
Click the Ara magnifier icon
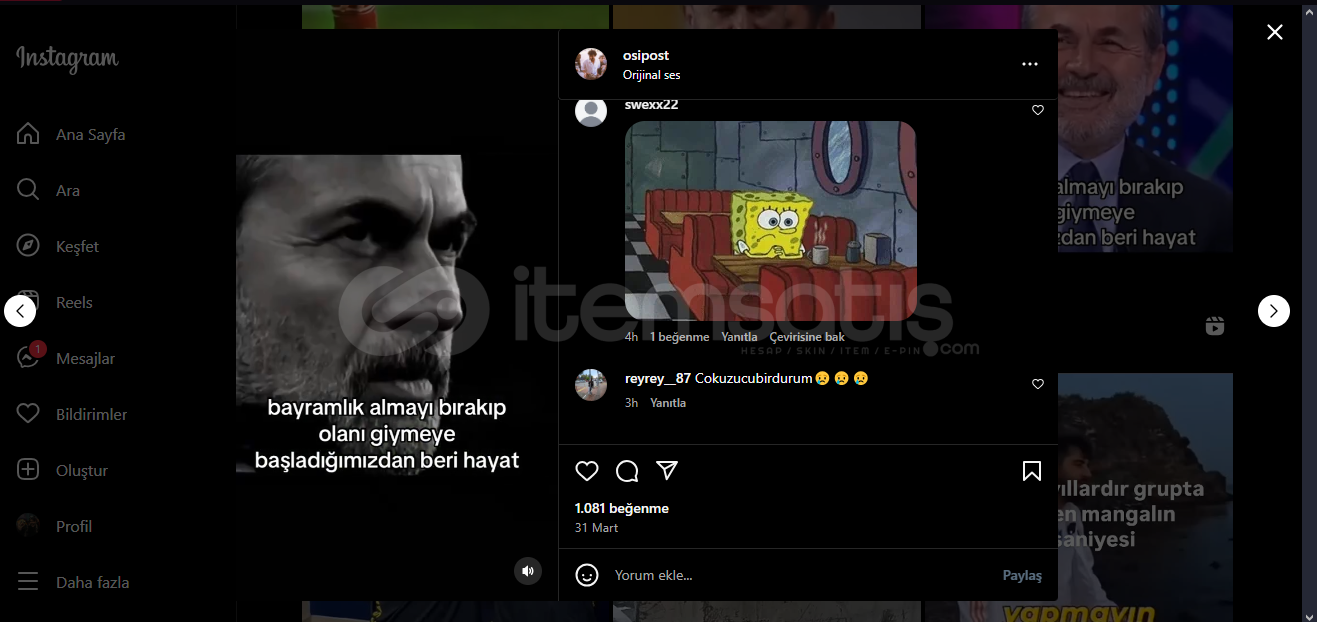point(28,190)
